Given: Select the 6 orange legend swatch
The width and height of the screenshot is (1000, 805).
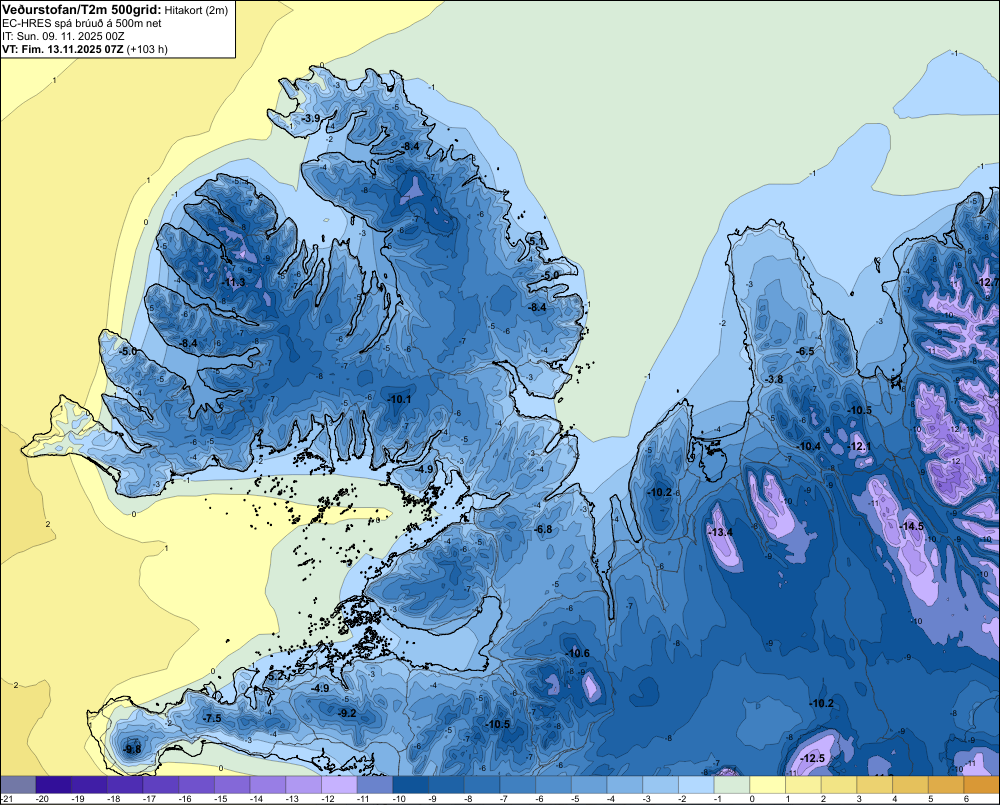Looking at the screenshot, I should [982, 785].
